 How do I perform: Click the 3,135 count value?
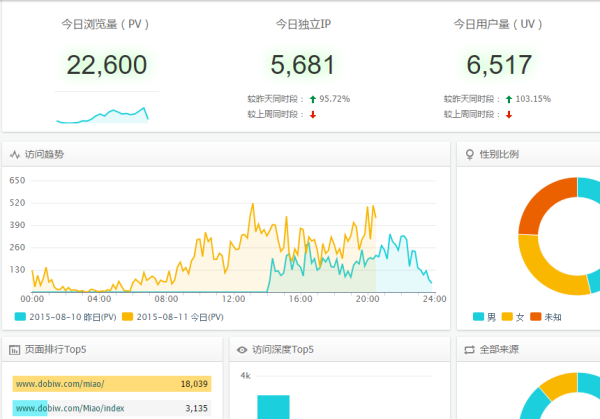coord(196,408)
